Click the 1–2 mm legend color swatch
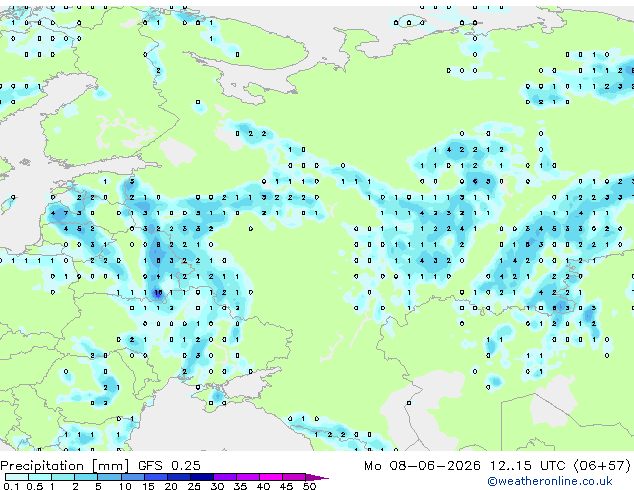 click(63, 477)
